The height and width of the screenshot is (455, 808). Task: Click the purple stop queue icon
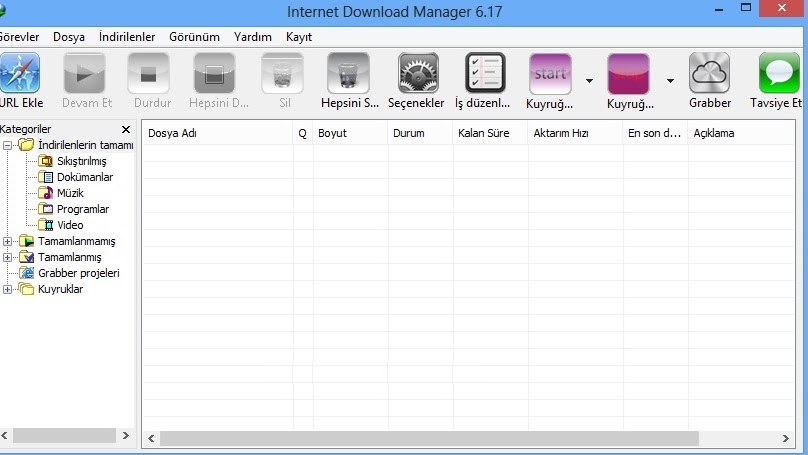pyautogui.click(x=628, y=74)
